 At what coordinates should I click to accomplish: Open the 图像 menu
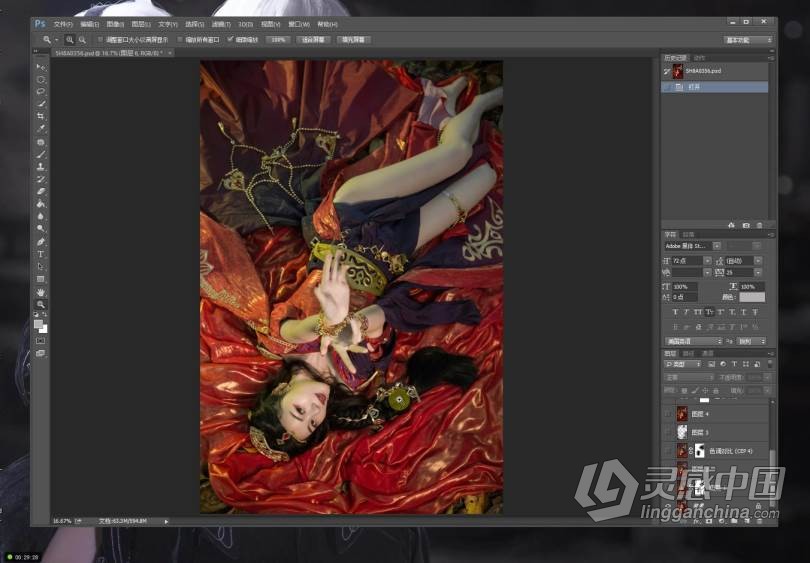pyautogui.click(x=115, y=24)
